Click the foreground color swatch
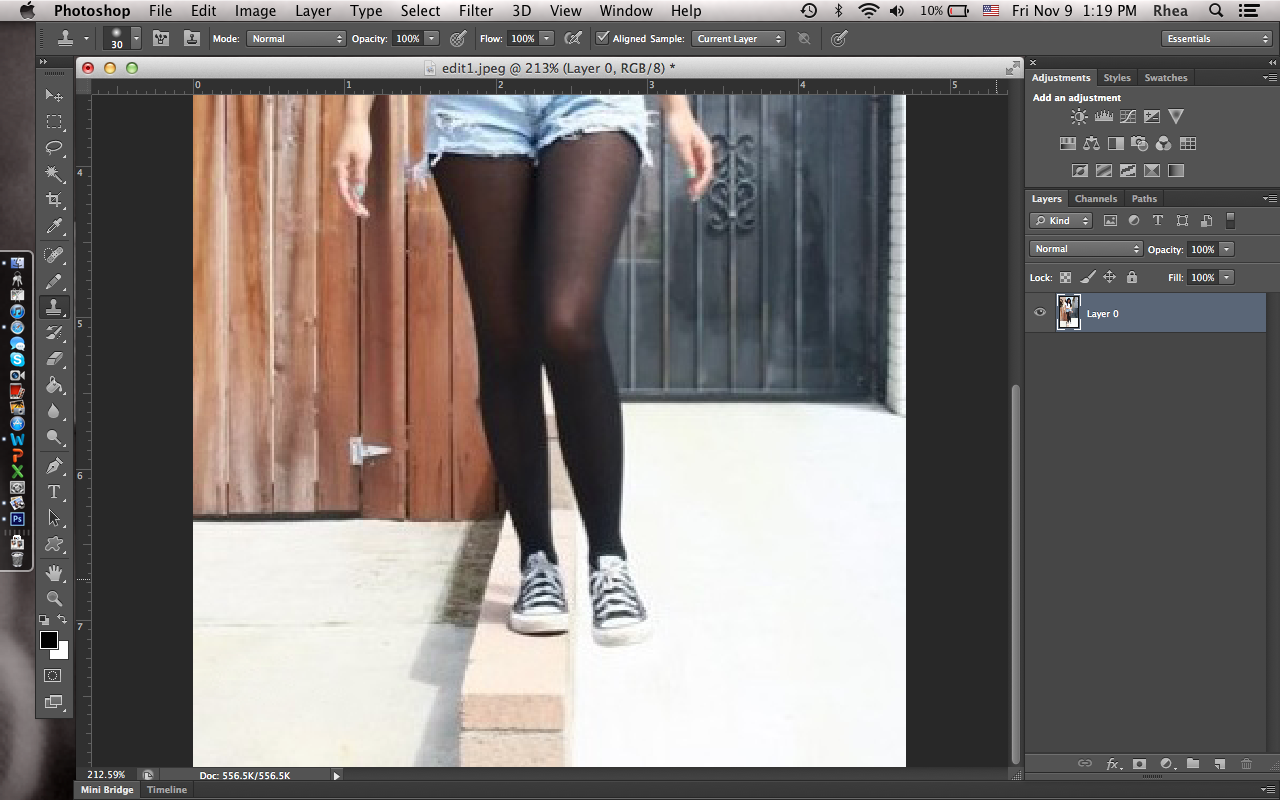Image resolution: width=1280 pixels, height=800 pixels. pos(49,641)
